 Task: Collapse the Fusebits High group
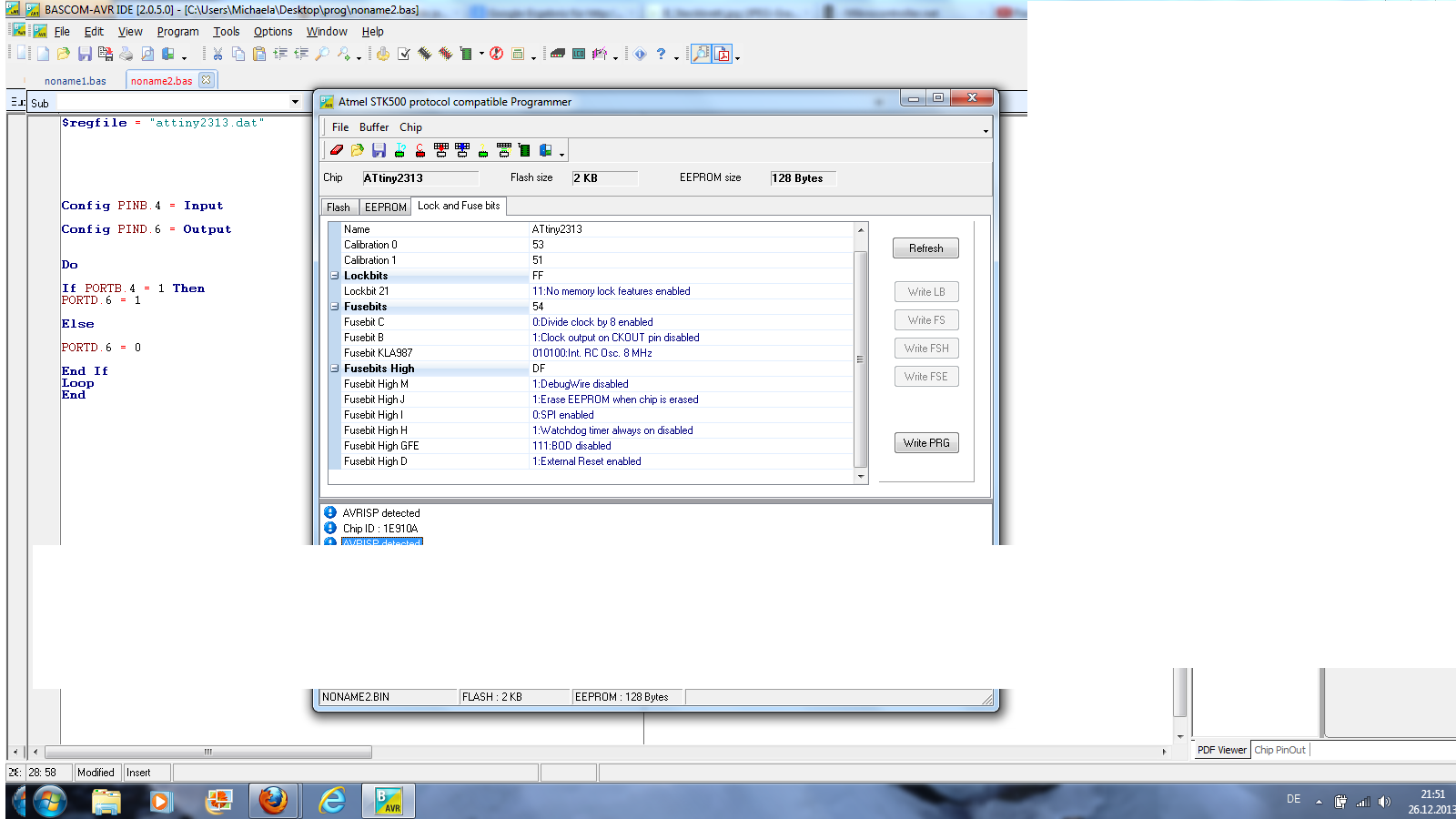tap(335, 369)
